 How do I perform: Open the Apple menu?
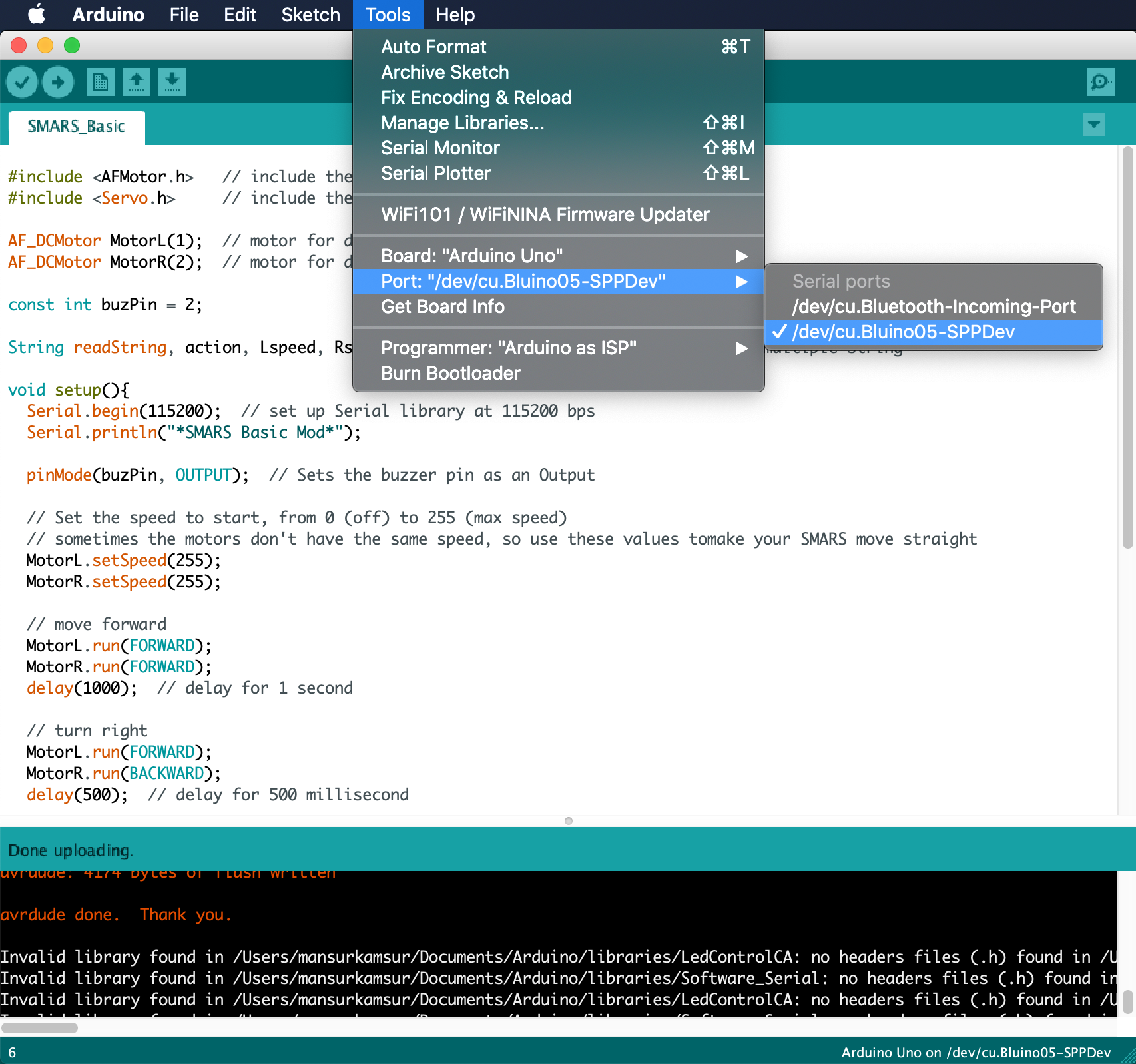pos(37,15)
